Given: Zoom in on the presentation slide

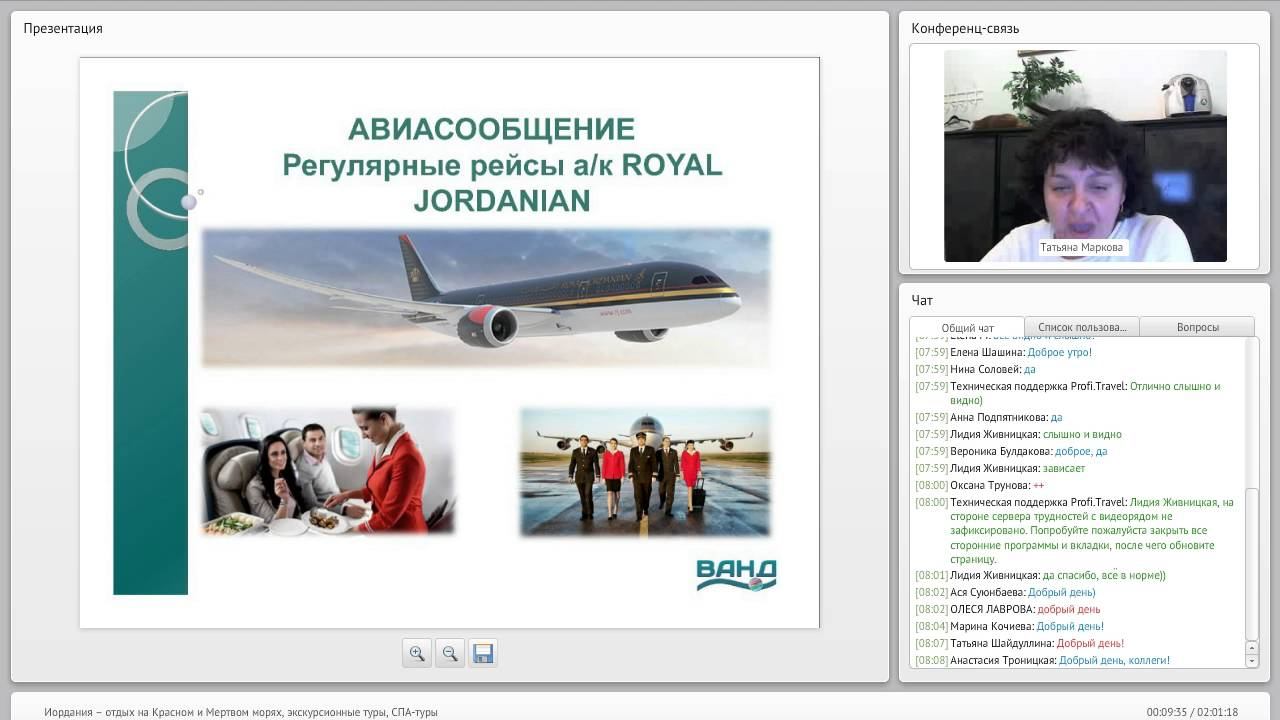Looking at the screenshot, I should point(417,653).
